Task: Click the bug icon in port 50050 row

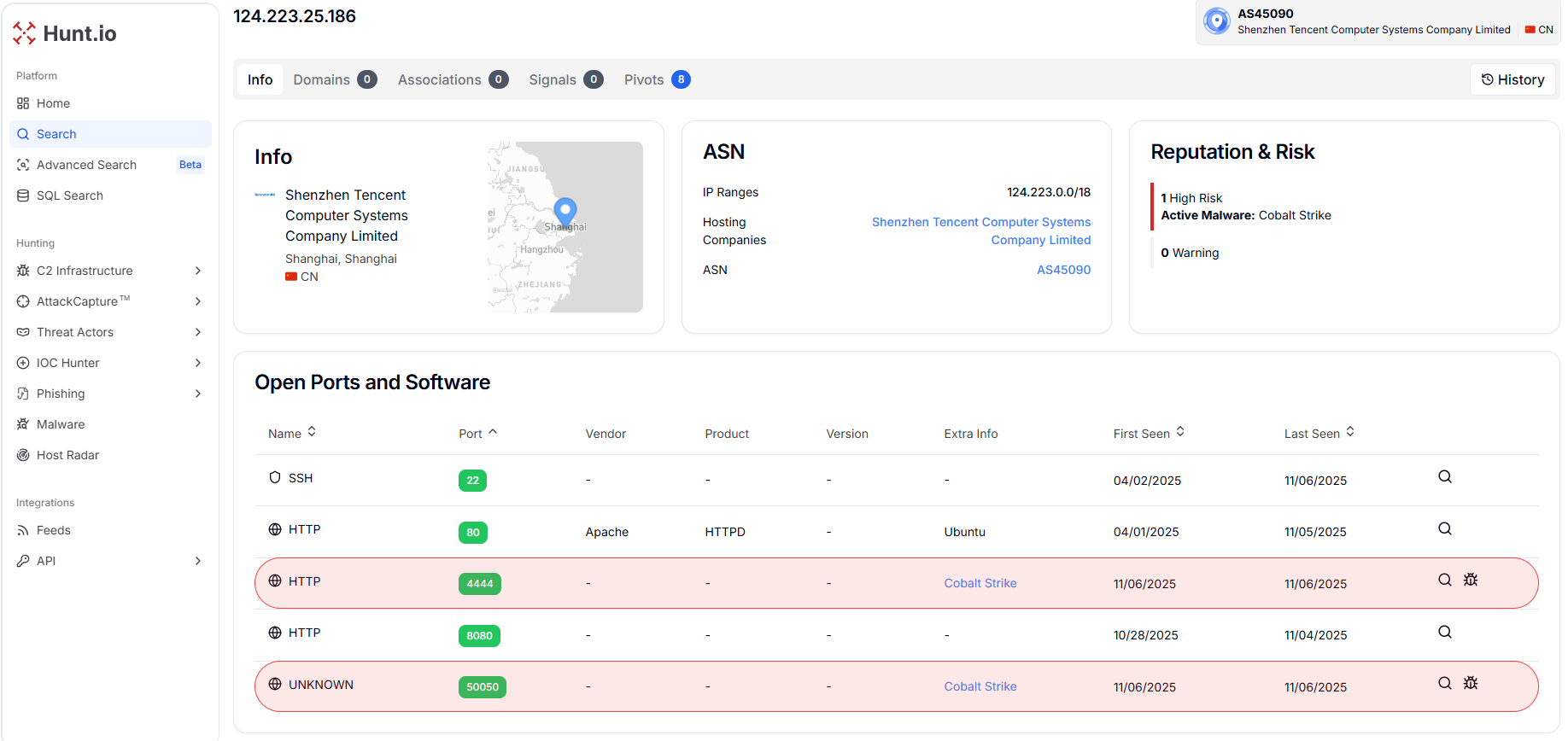Action: tap(1471, 683)
